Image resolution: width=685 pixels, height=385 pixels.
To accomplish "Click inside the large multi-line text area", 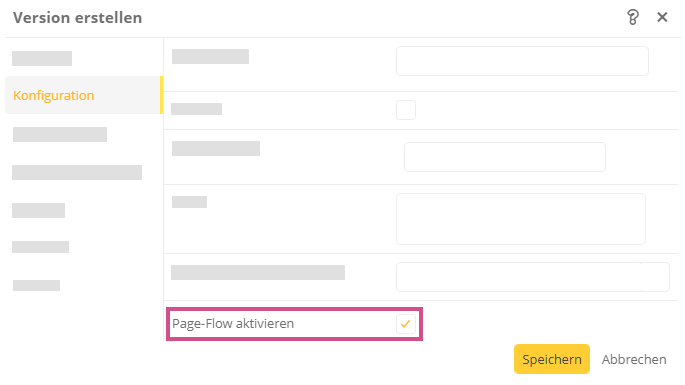I will click(520, 219).
